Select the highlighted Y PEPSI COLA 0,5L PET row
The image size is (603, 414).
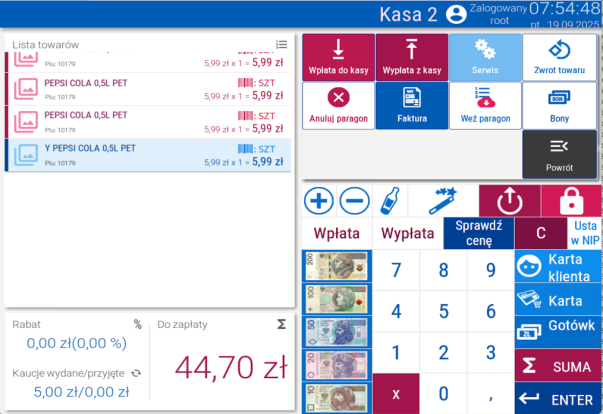click(x=148, y=155)
